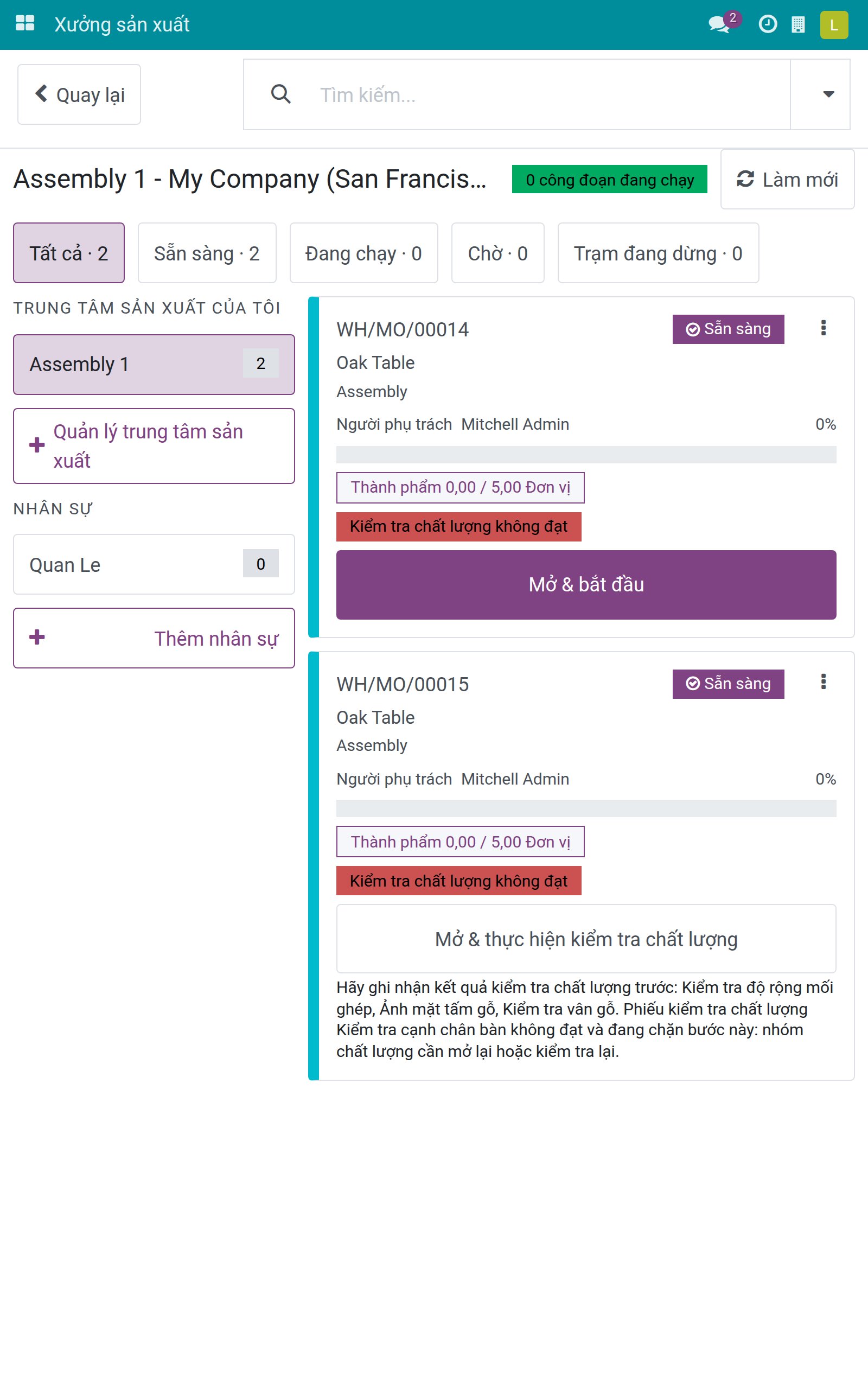Open the apps home menu icon
Image resolution: width=868 pixels, height=1389 pixels.
(x=25, y=24)
